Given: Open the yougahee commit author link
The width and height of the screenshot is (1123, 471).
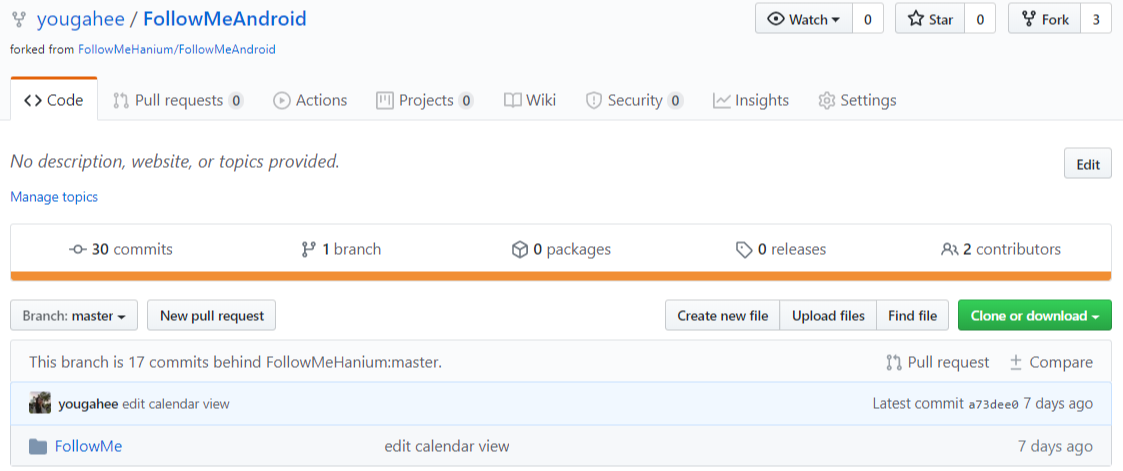Looking at the screenshot, I should point(88,404).
